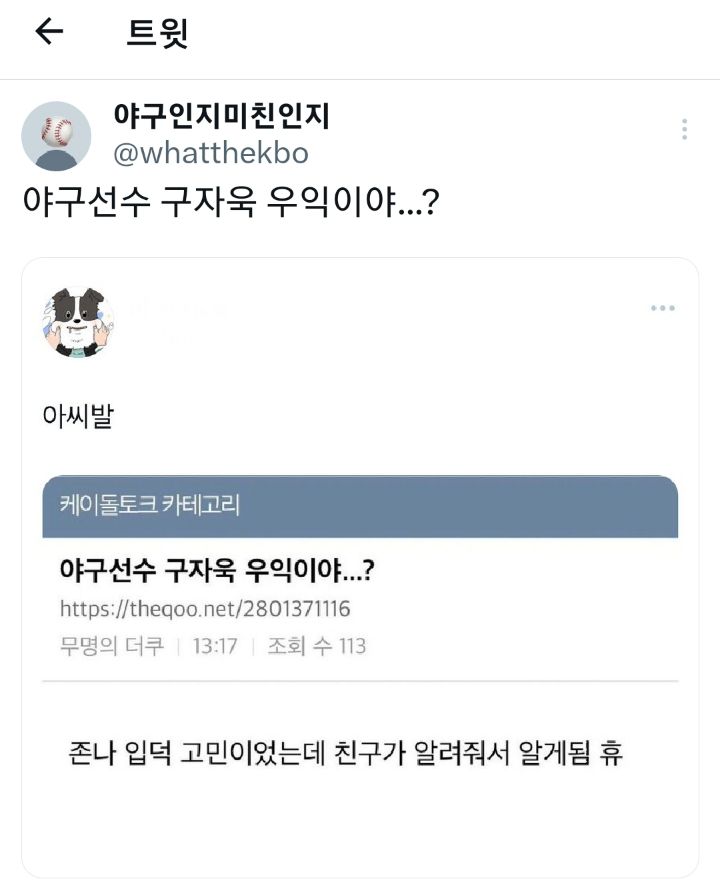The width and height of the screenshot is (720, 893).
Task: Open the bold post title in screenshot
Action: tap(217, 572)
